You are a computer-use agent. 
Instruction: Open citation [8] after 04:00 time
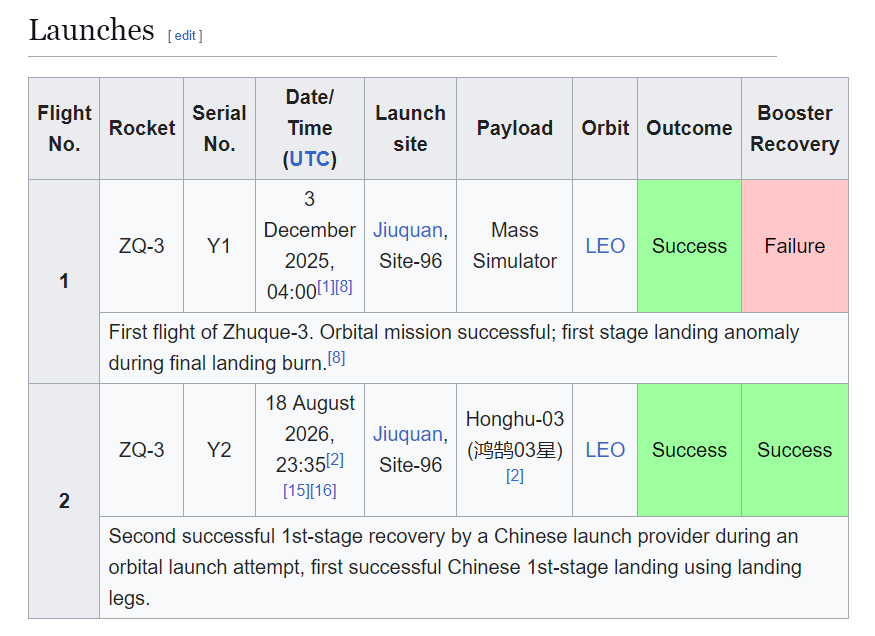click(x=344, y=287)
